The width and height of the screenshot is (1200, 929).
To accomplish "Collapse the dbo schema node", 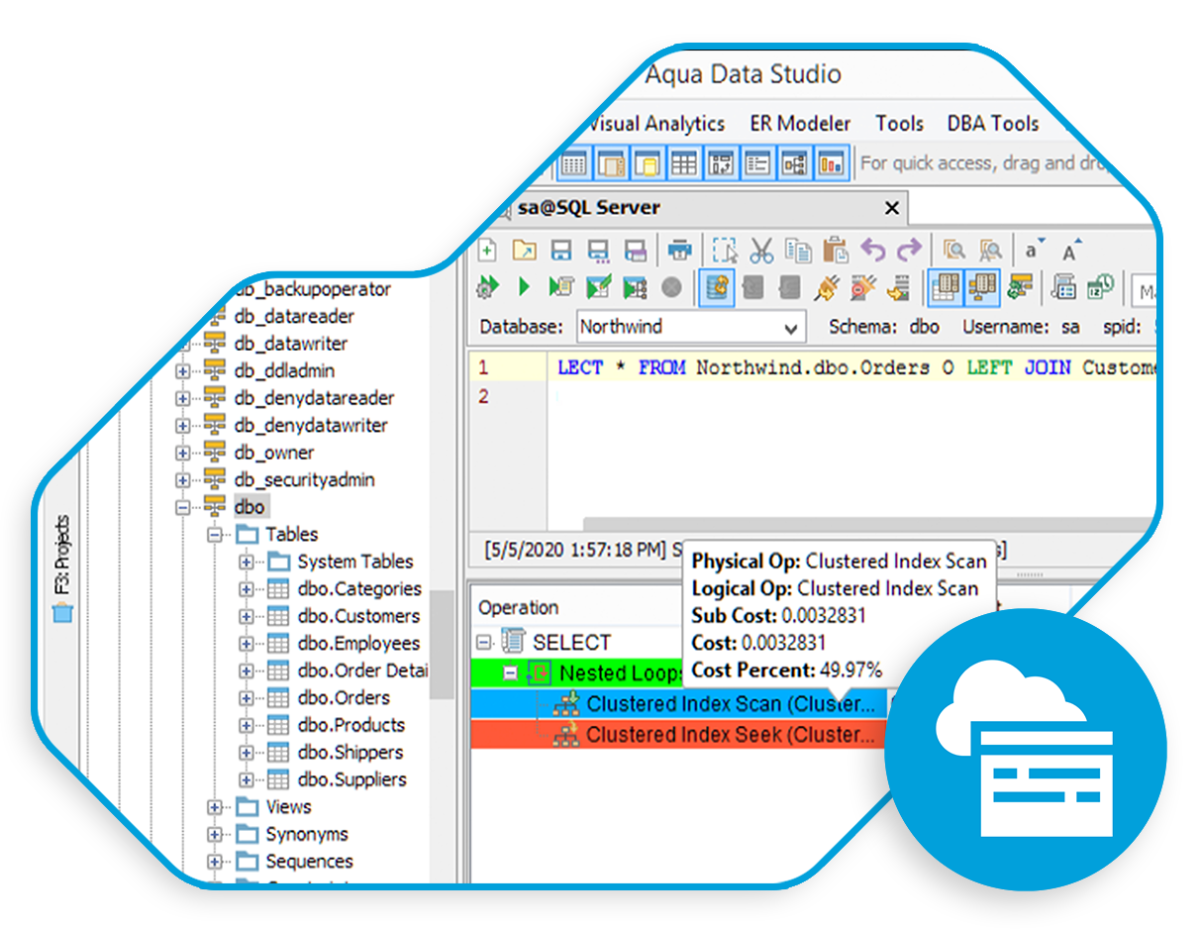I will click(x=183, y=507).
